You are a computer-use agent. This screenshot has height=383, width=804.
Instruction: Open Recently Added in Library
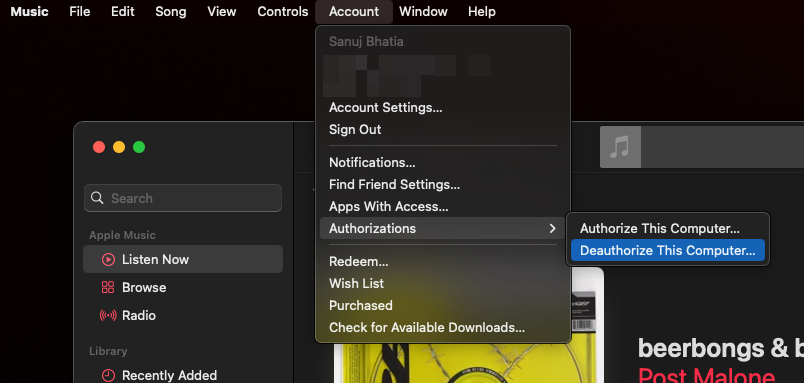183,375
